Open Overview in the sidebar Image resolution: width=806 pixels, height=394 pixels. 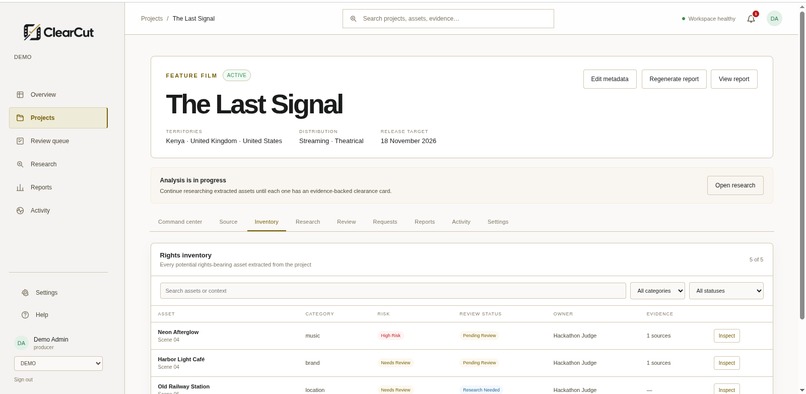point(58,95)
